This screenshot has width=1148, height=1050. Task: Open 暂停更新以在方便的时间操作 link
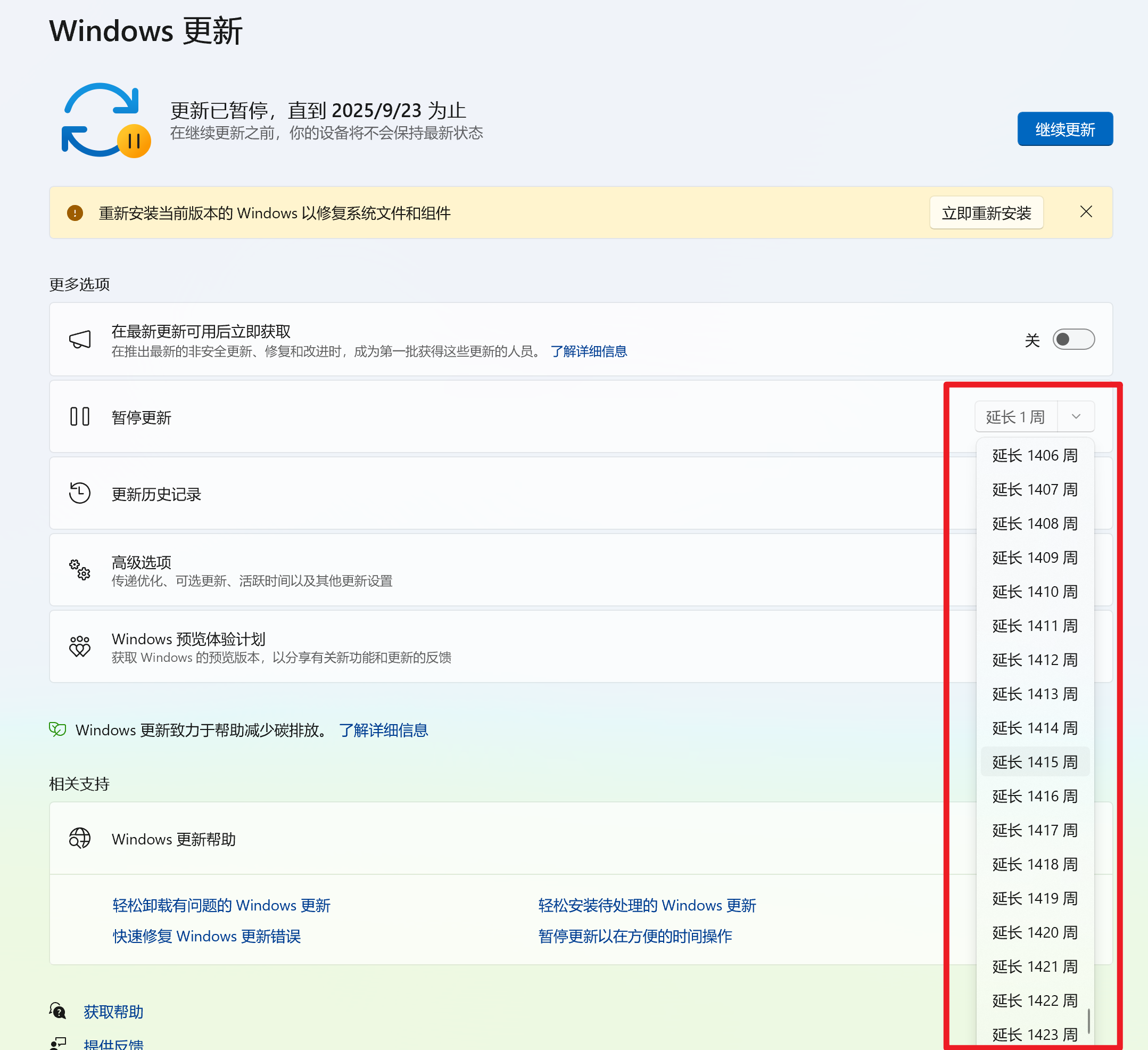[x=635, y=936]
